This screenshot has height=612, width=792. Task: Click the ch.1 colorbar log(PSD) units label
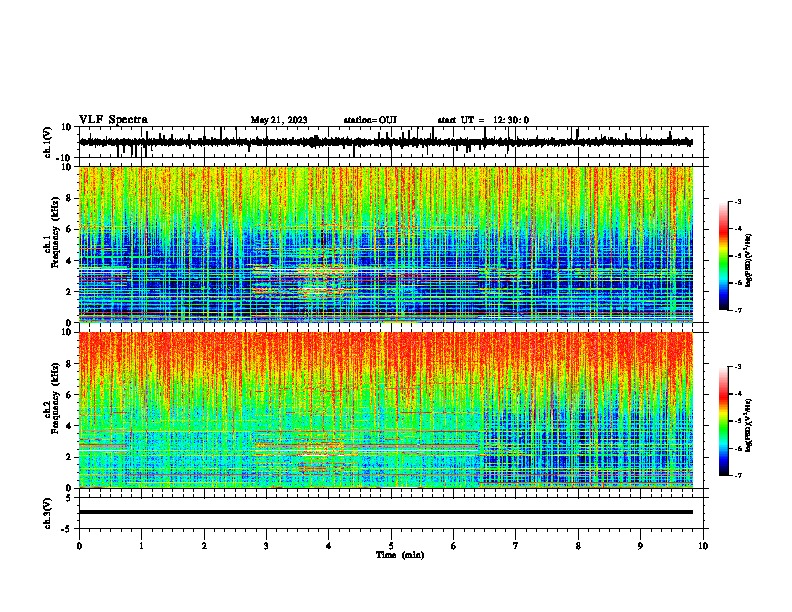(749, 261)
